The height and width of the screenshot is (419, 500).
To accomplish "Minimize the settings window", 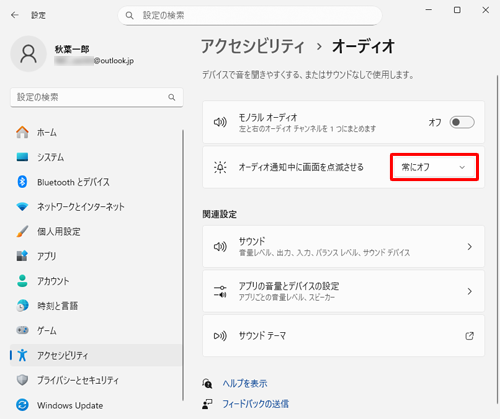I will [x=429, y=10].
